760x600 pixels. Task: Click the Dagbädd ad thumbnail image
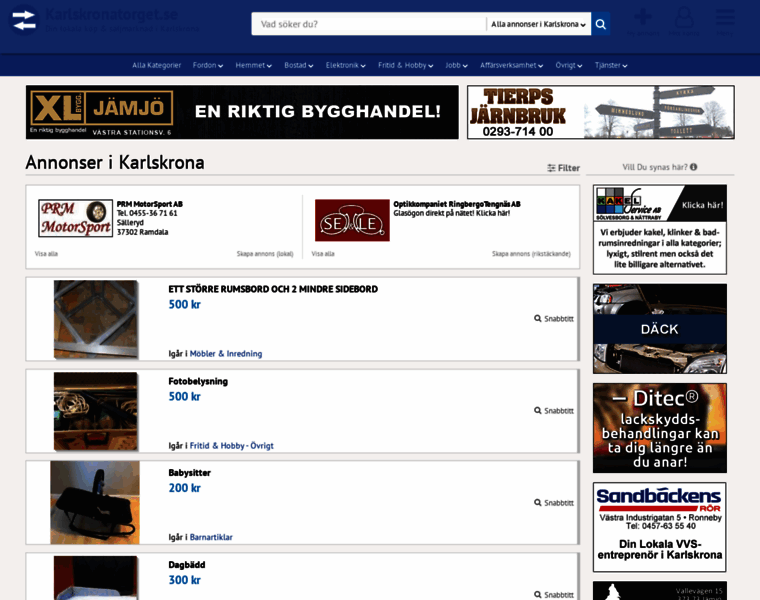pos(96,578)
